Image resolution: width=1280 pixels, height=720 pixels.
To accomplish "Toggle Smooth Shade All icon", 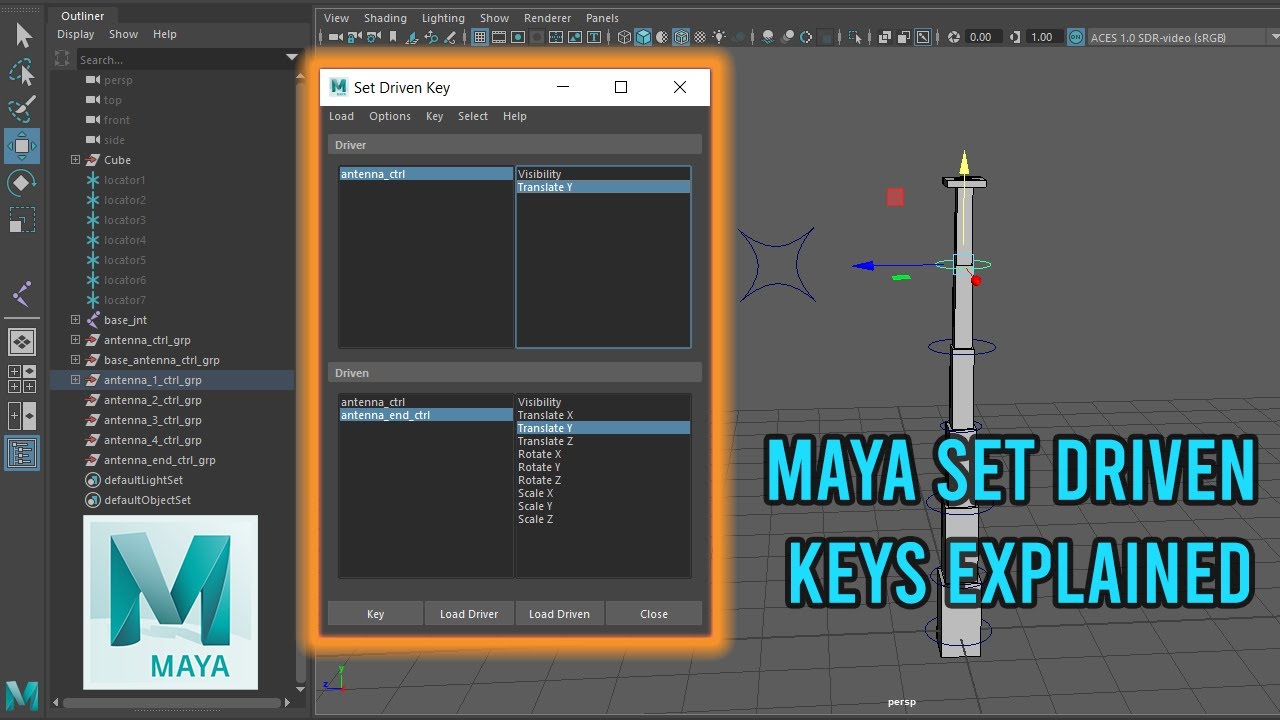I will point(642,37).
